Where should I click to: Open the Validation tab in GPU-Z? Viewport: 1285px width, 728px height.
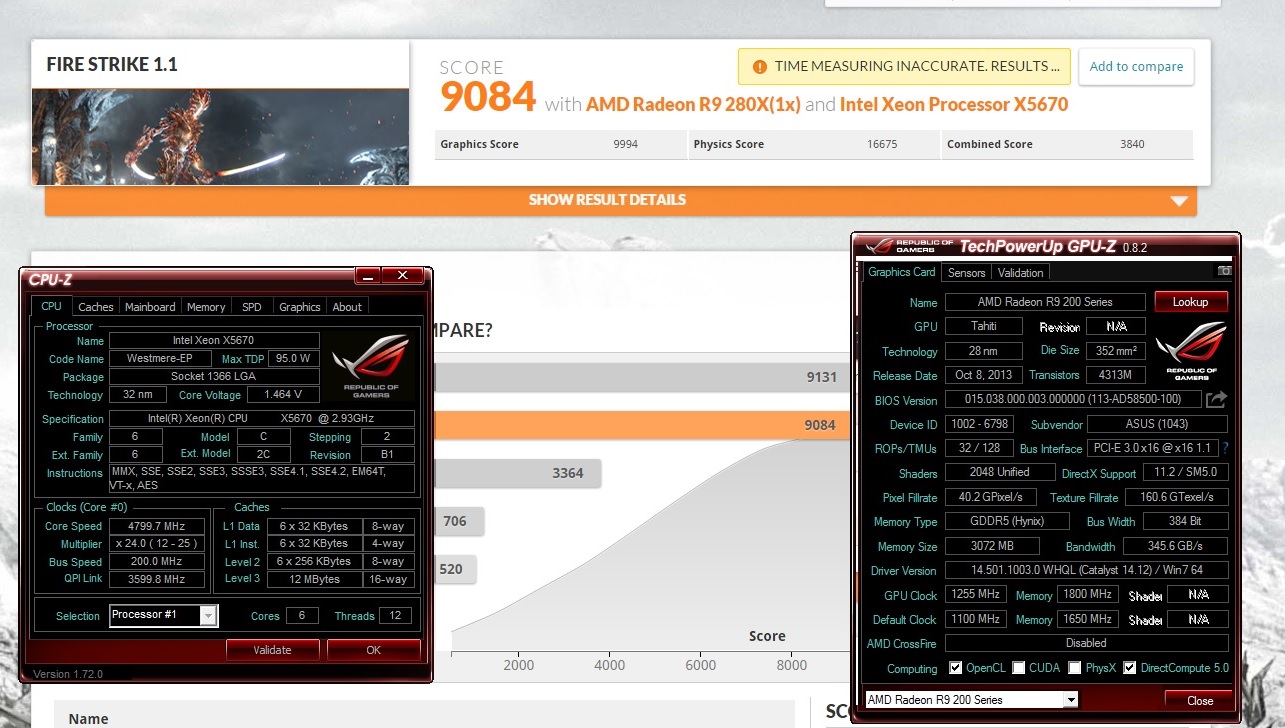(1021, 273)
